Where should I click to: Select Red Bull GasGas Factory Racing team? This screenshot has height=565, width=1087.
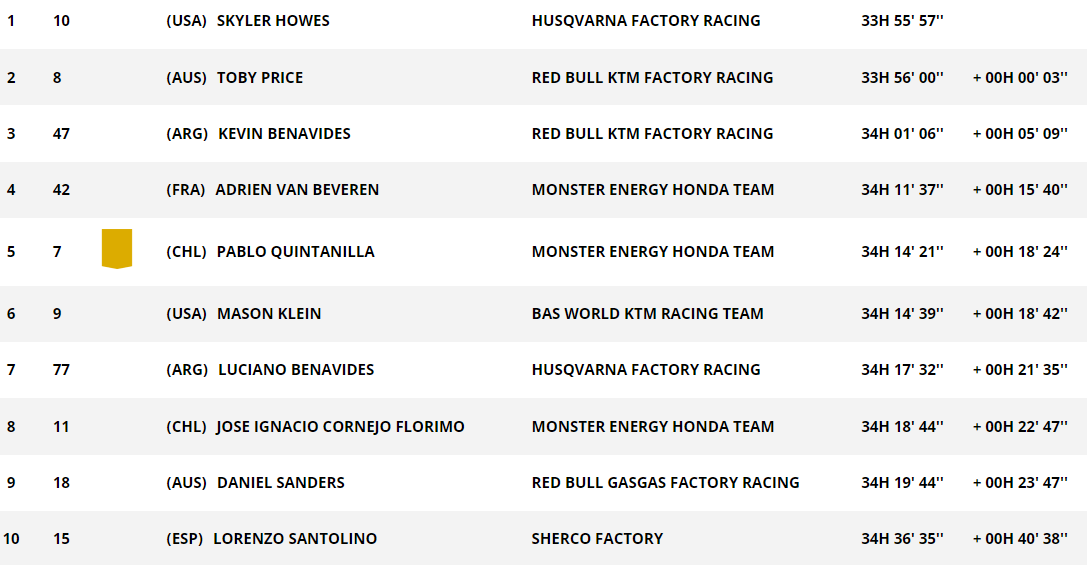point(666,483)
